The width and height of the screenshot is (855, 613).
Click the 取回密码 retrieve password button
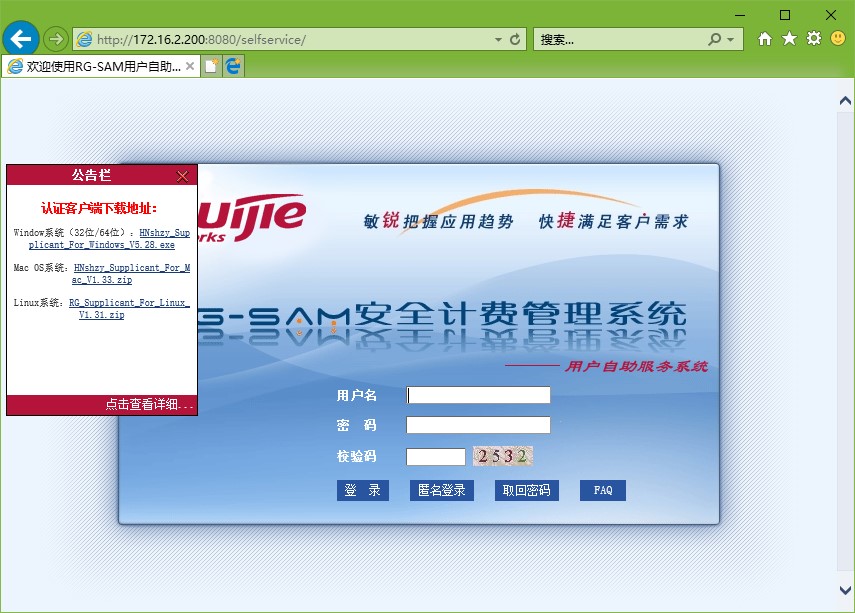[527, 490]
